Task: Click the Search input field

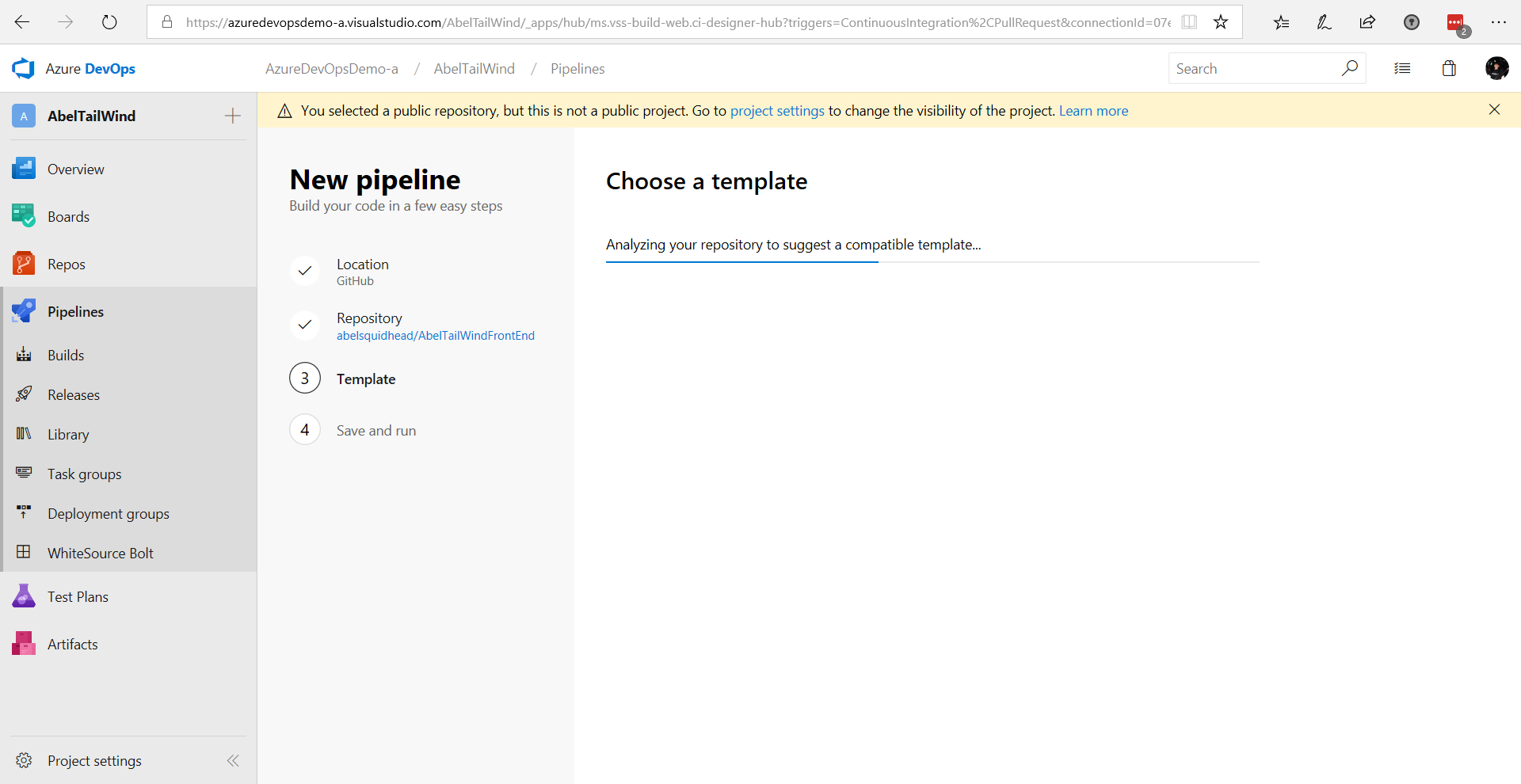Action: pos(1256,69)
